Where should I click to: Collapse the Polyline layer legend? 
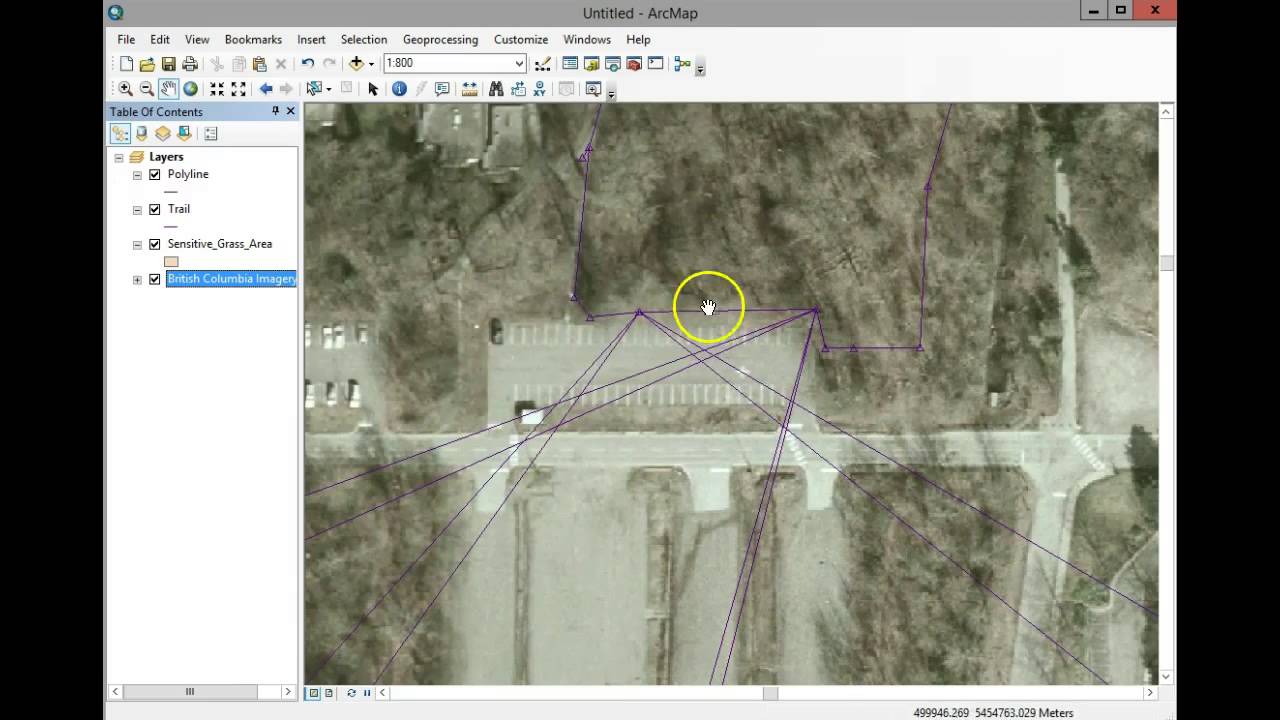click(x=137, y=174)
